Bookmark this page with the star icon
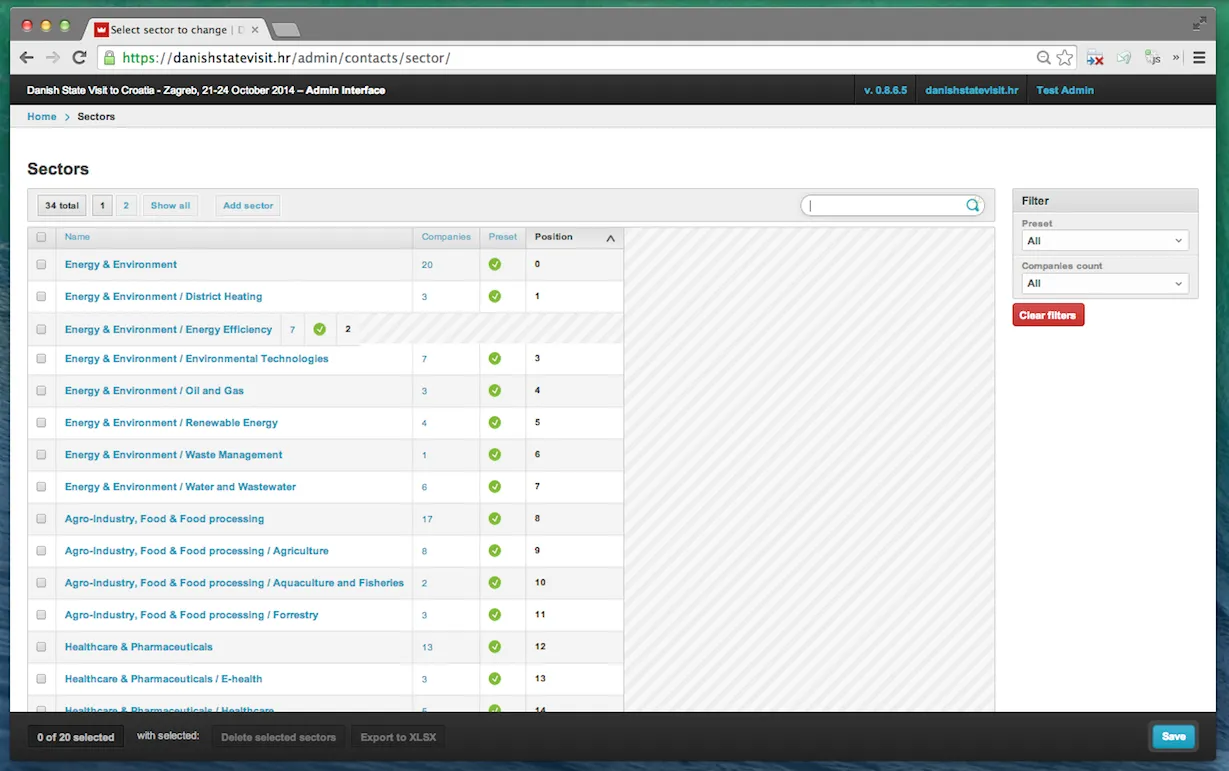Image resolution: width=1229 pixels, height=771 pixels. click(1065, 58)
